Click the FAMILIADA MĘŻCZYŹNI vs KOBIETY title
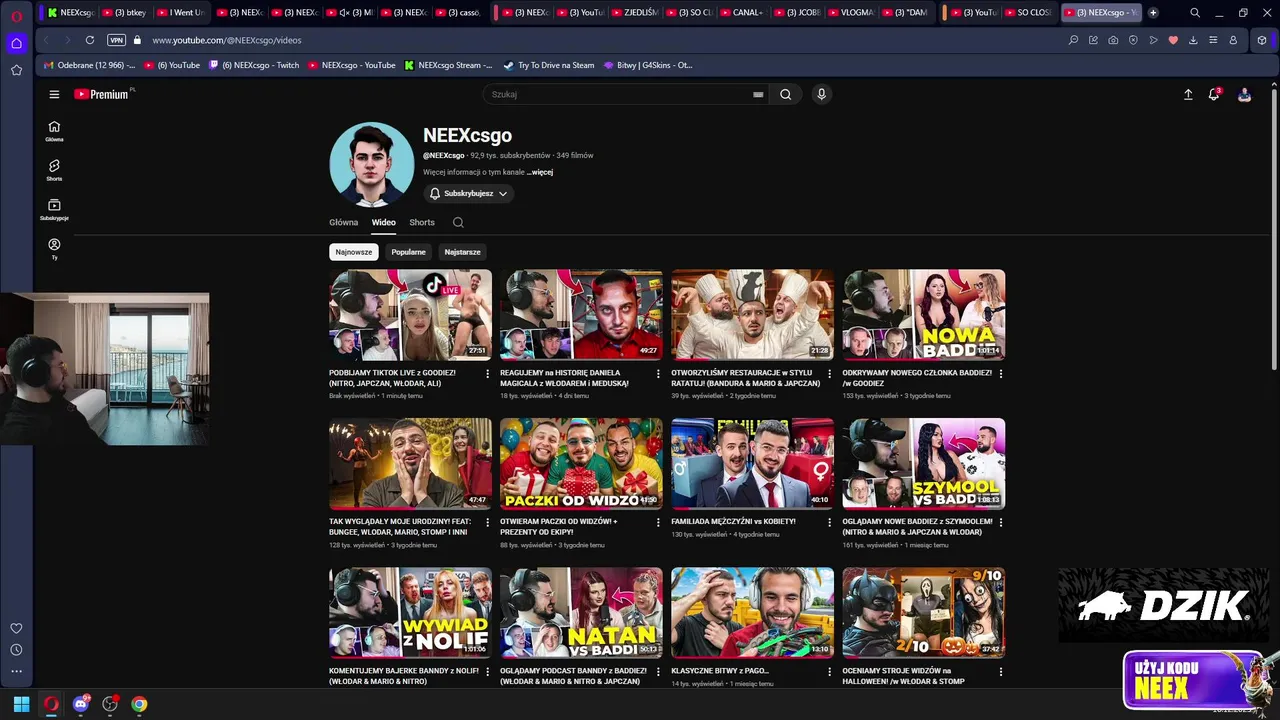Screen dimensions: 1280x720 [733, 521]
